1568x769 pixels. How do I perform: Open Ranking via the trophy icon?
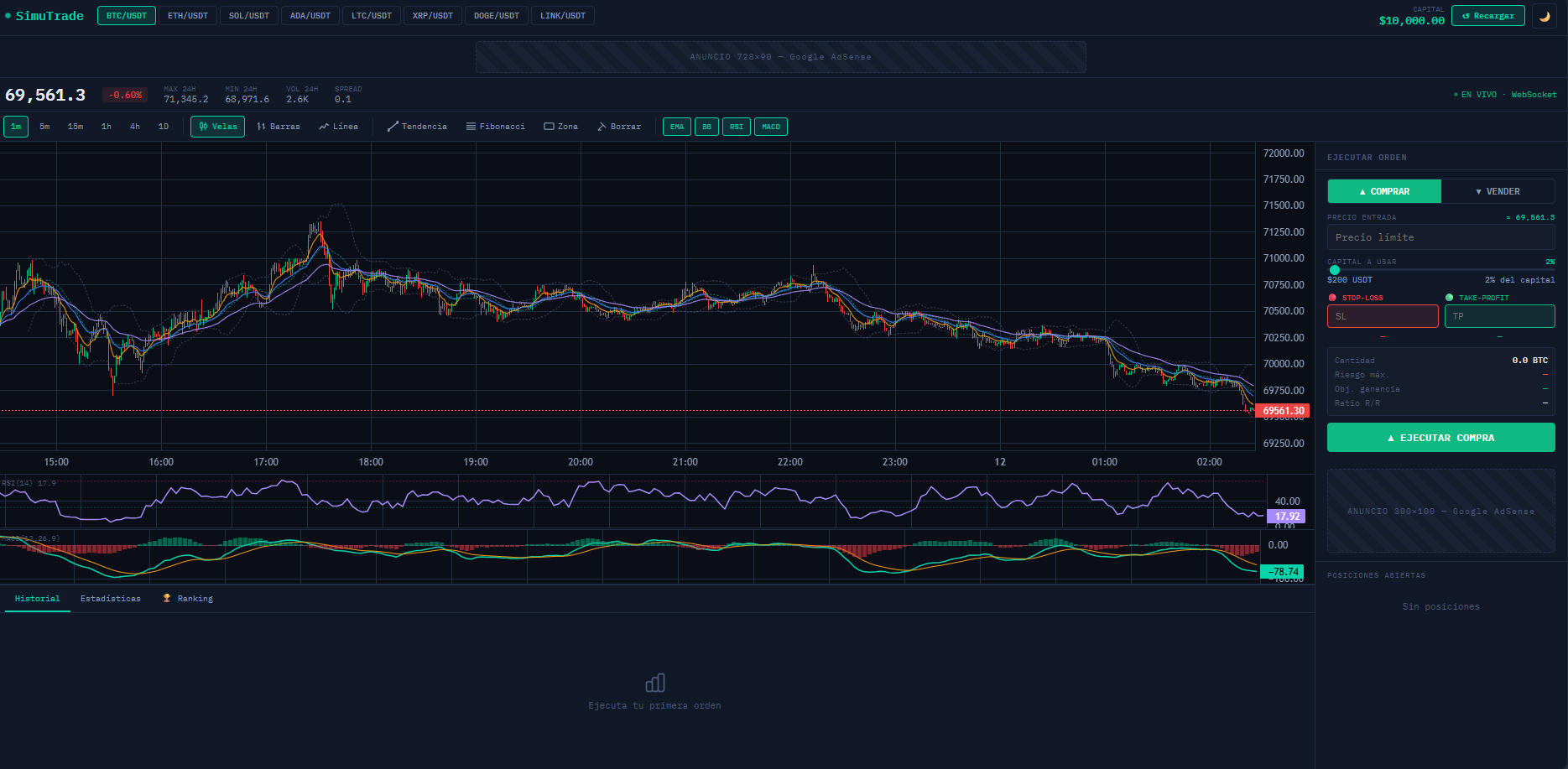click(x=186, y=598)
